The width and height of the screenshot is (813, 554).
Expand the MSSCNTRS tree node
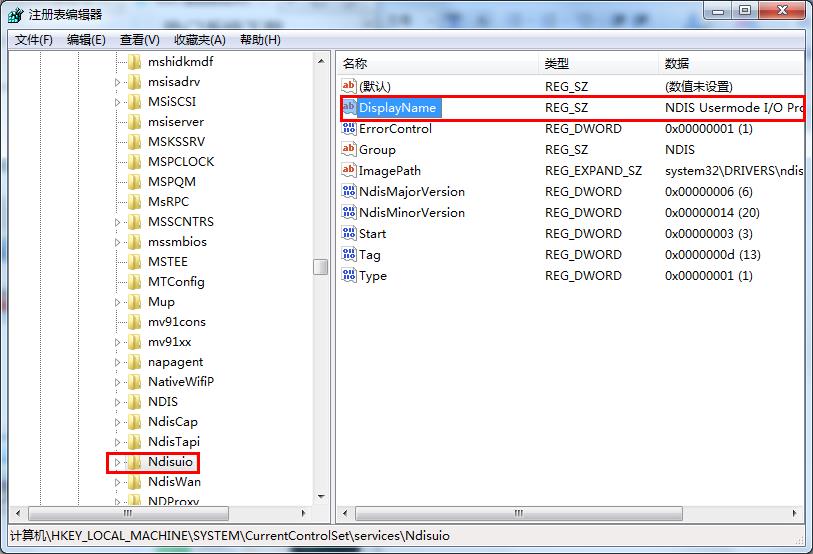click(x=117, y=223)
